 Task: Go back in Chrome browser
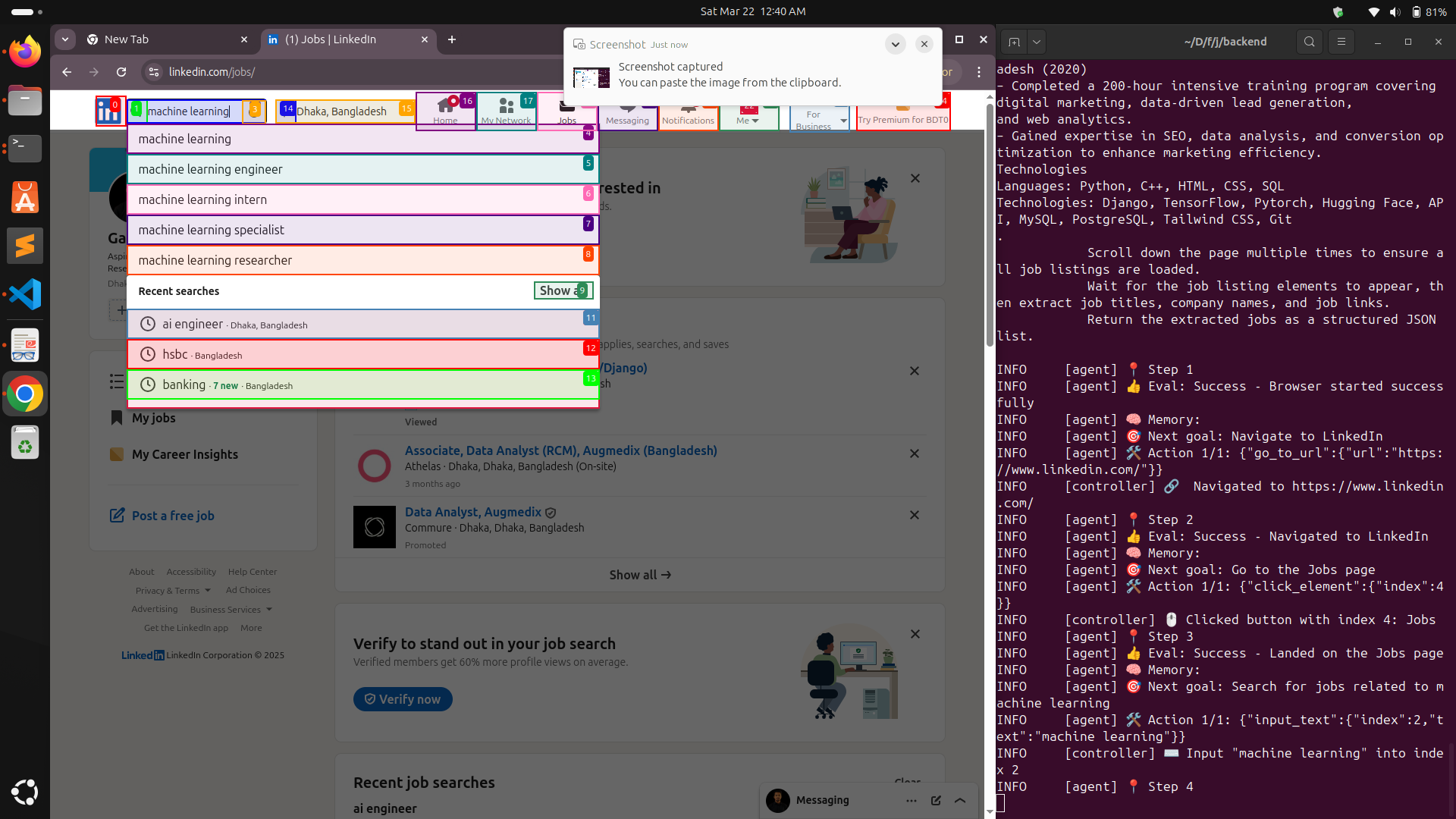pyautogui.click(x=67, y=72)
